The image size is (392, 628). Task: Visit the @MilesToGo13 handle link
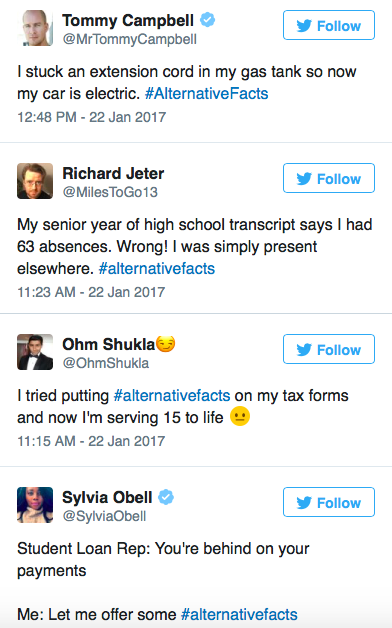point(110,192)
